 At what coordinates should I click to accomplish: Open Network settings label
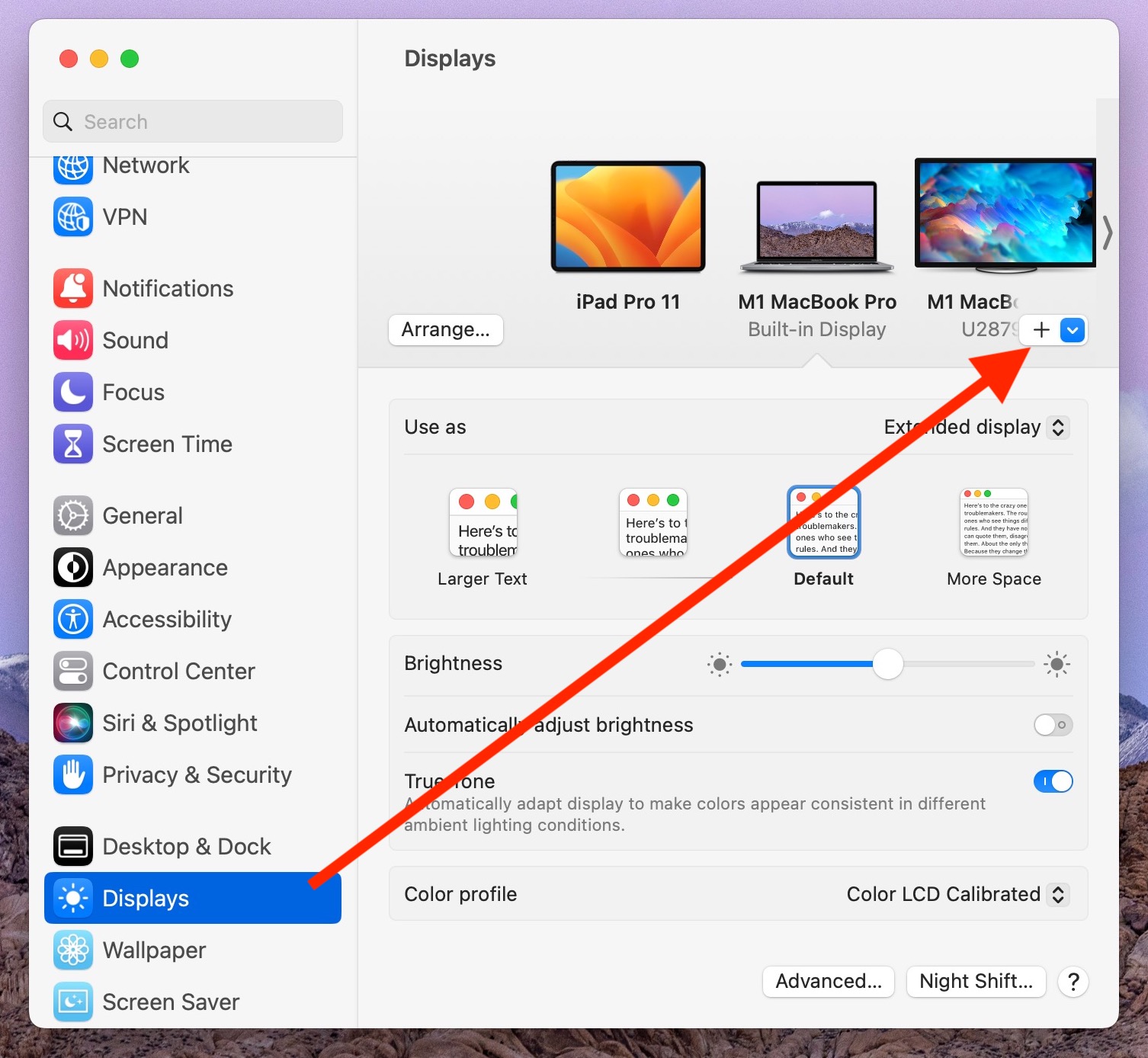point(146,166)
